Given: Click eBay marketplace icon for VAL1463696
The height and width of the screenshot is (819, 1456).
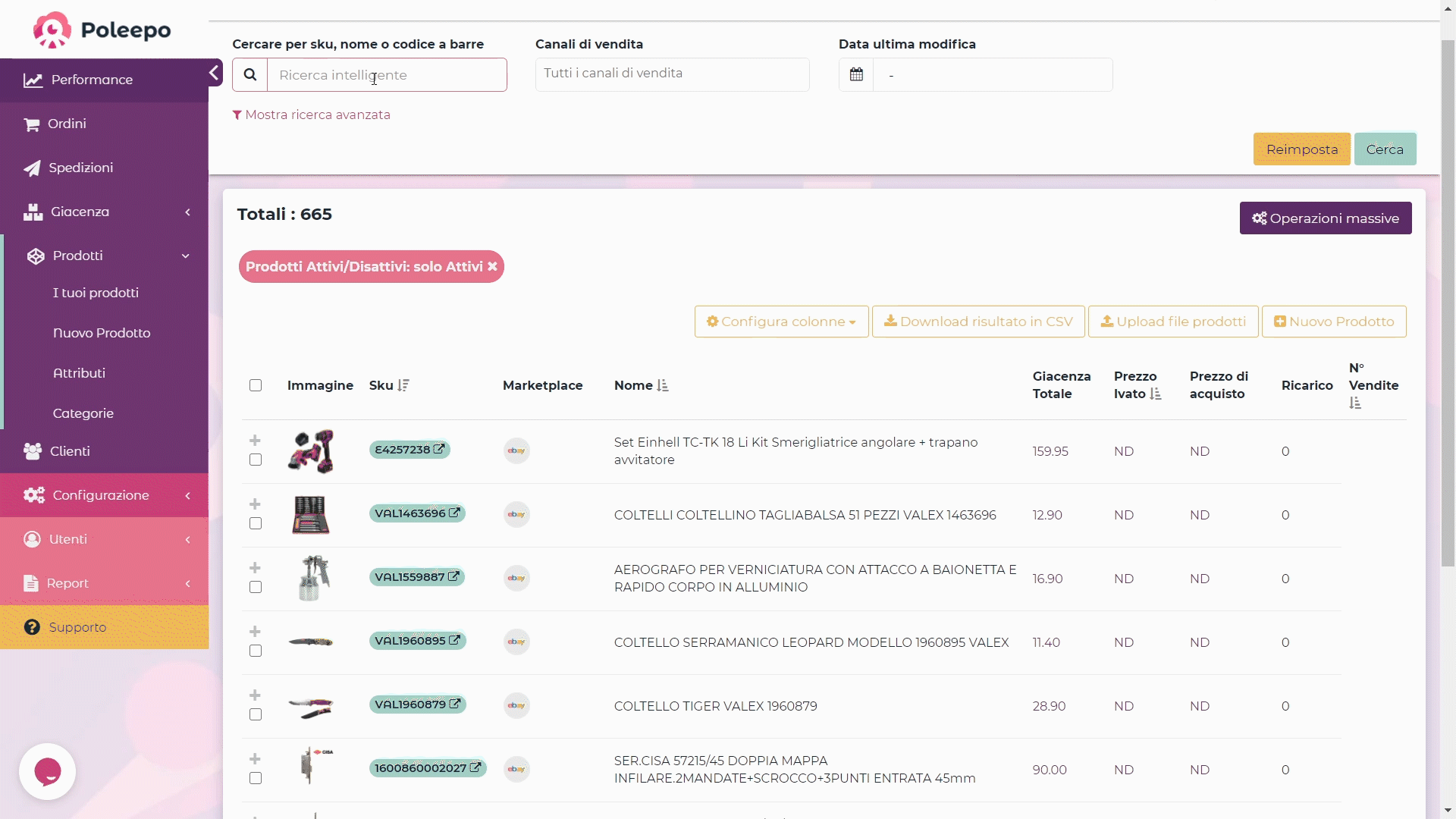Looking at the screenshot, I should (516, 514).
